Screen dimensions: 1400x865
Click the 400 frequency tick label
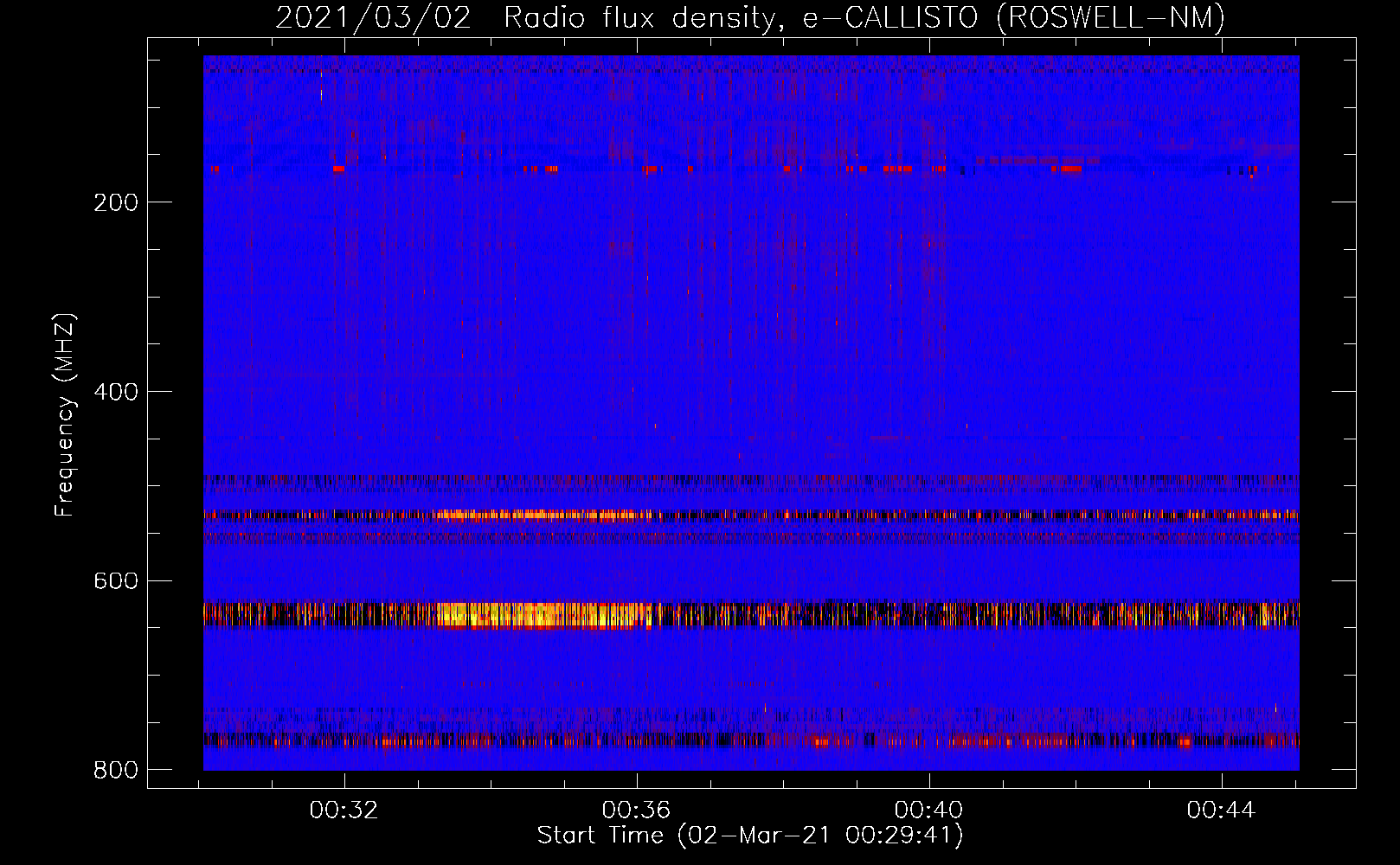[x=116, y=392]
